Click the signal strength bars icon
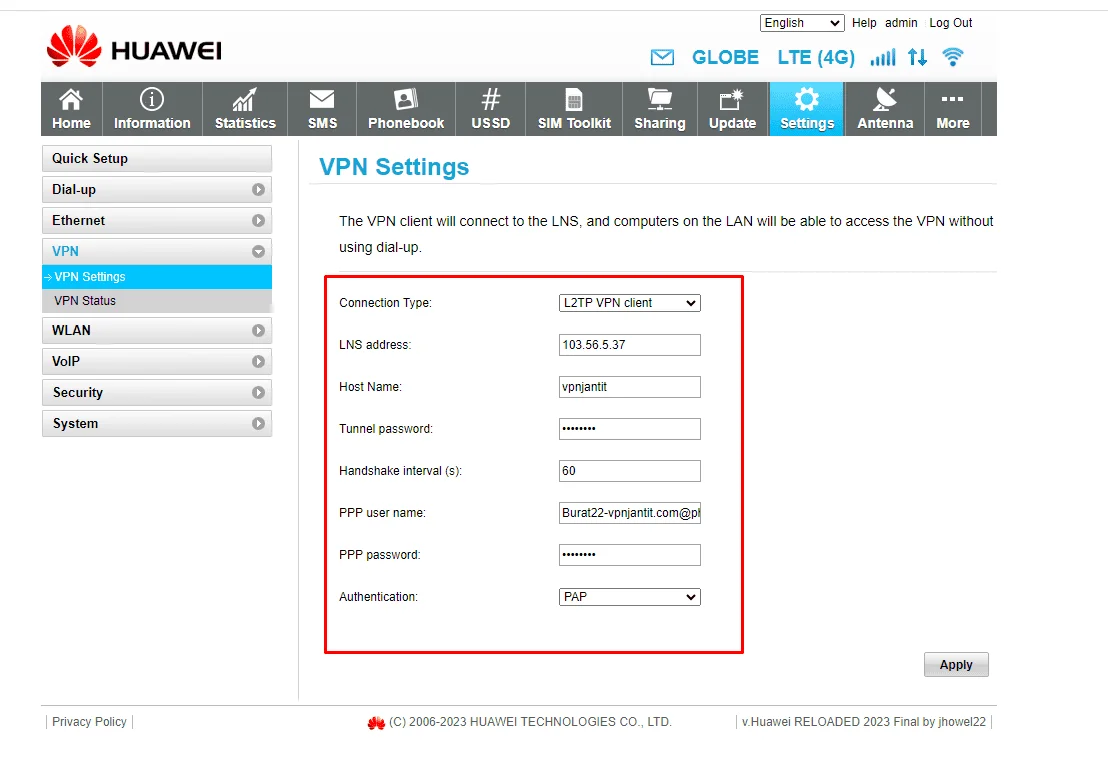Image resolution: width=1108 pixels, height=760 pixels. pos(883,57)
